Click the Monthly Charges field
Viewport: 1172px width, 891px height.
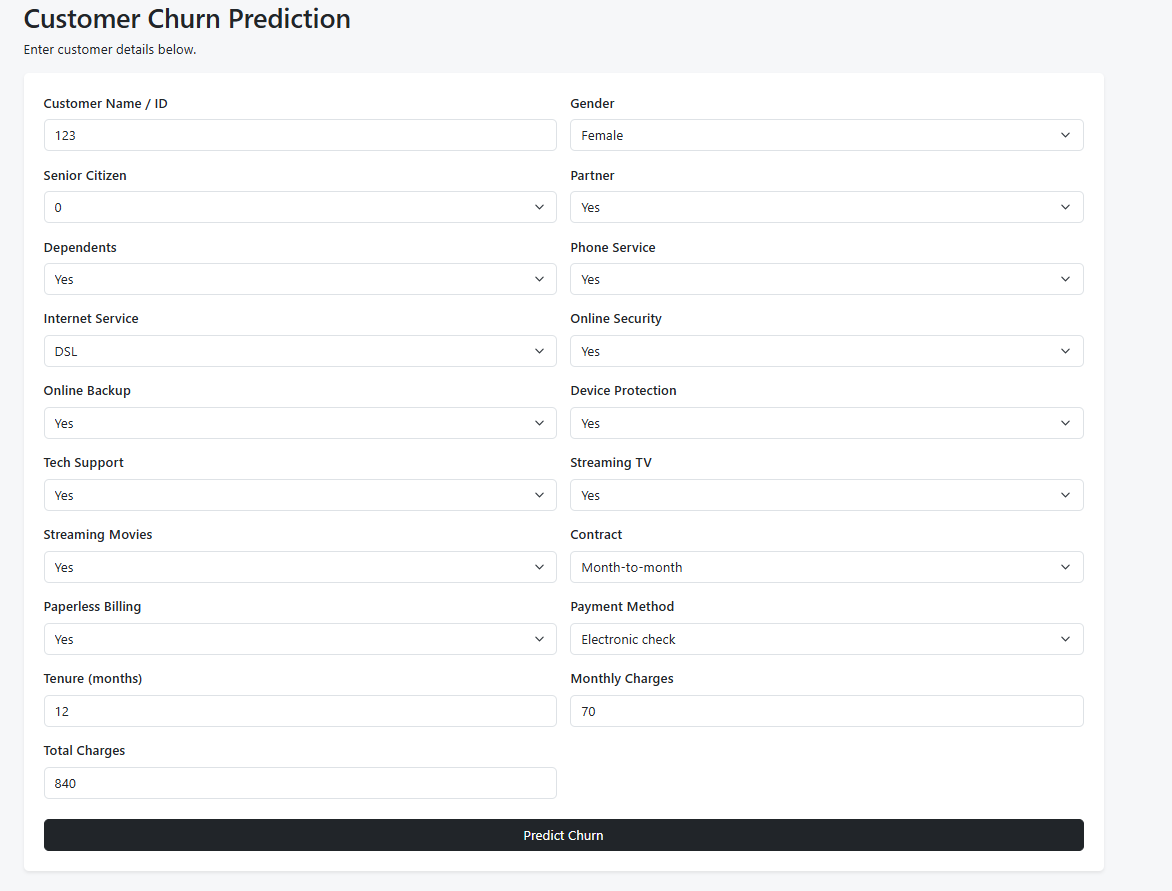point(826,711)
